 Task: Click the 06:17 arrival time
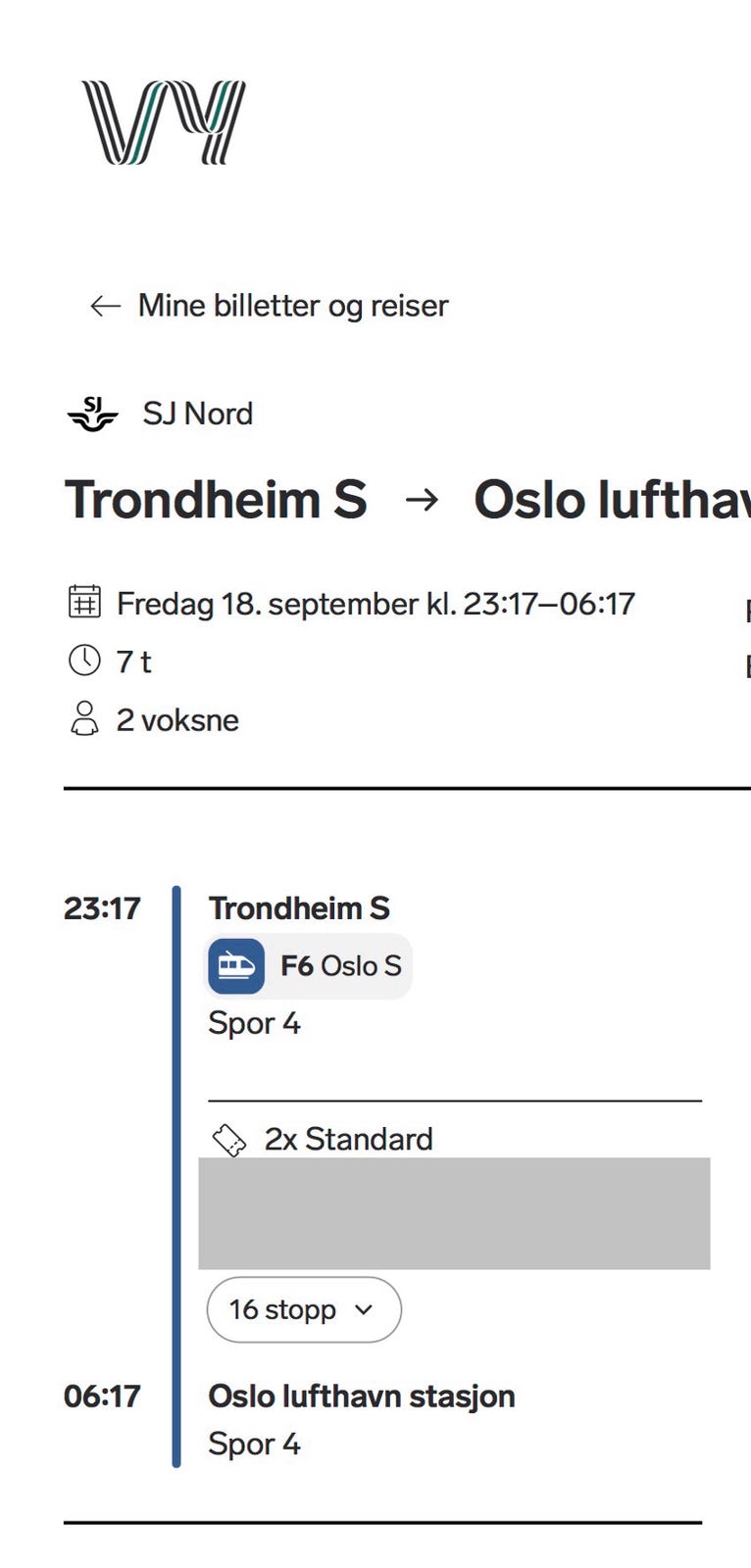point(102,1396)
